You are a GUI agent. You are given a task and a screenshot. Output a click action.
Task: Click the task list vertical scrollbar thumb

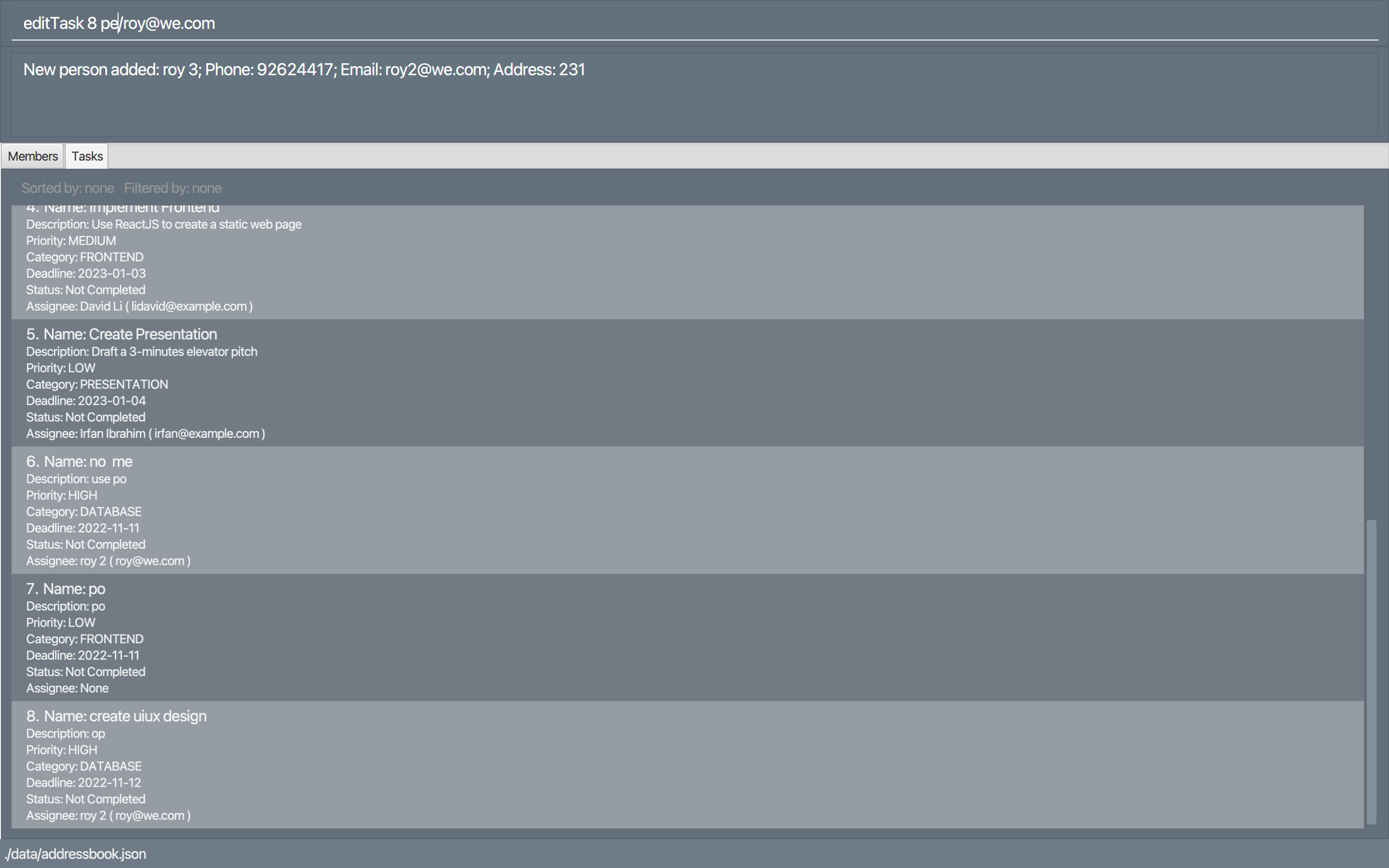(x=1371, y=672)
